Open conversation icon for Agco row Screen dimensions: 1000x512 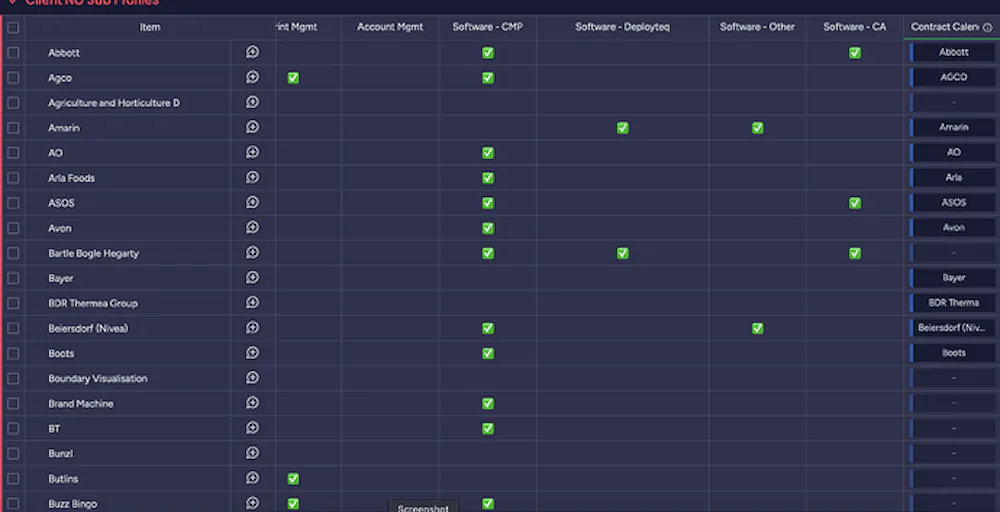tap(253, 77)
